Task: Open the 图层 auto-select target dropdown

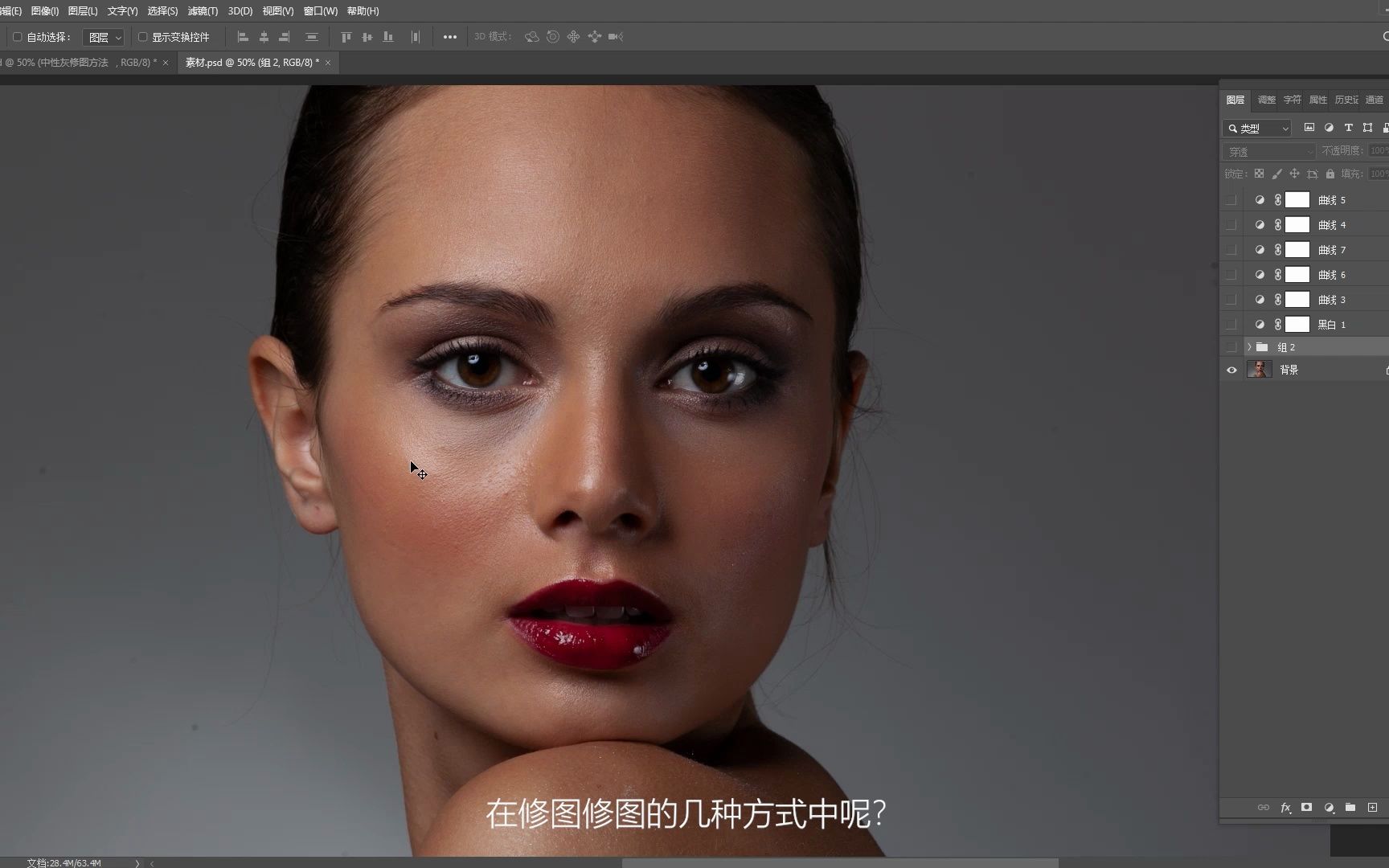Action: coord(104,37)
